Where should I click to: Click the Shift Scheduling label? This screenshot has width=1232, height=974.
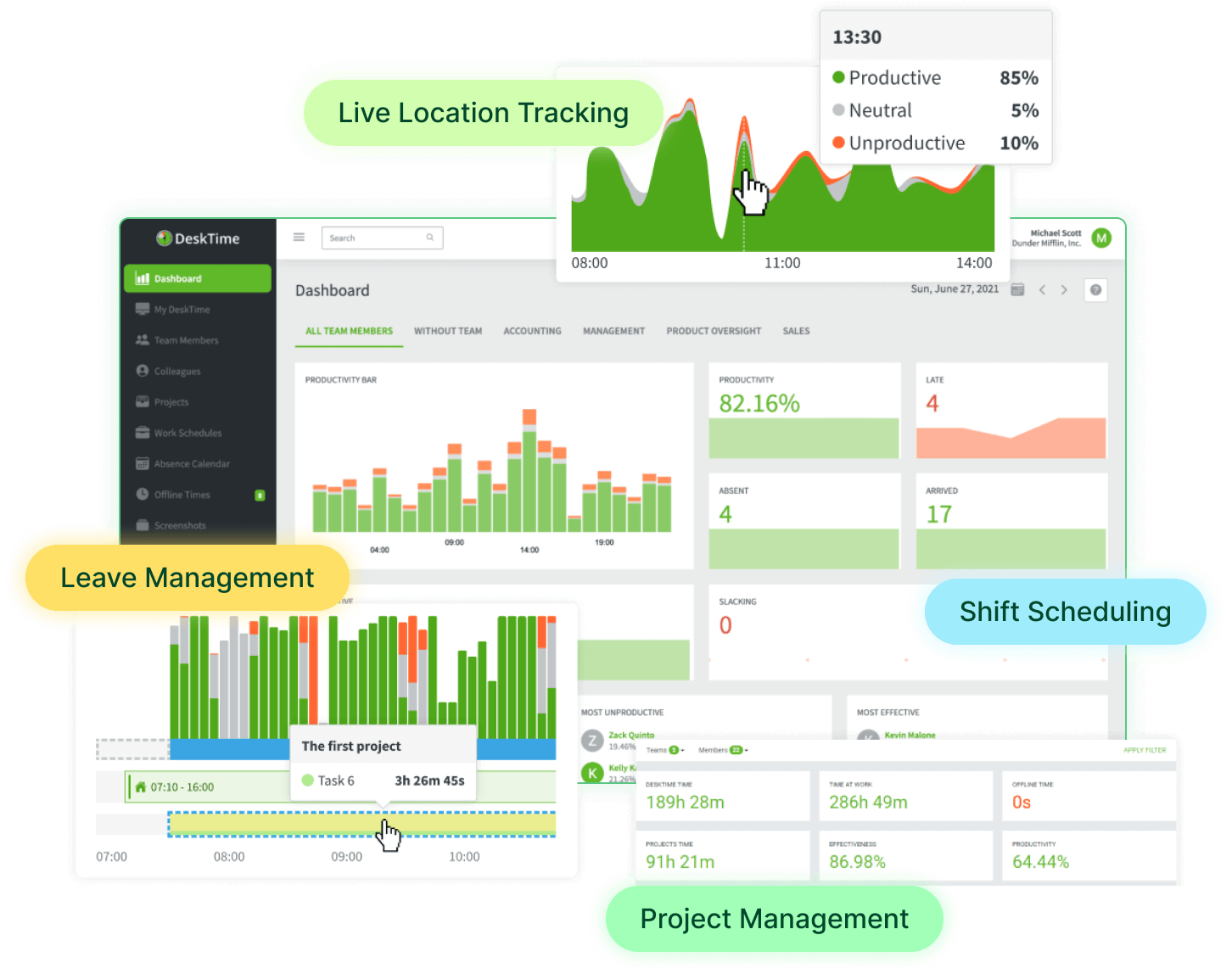click(1065, 612)
